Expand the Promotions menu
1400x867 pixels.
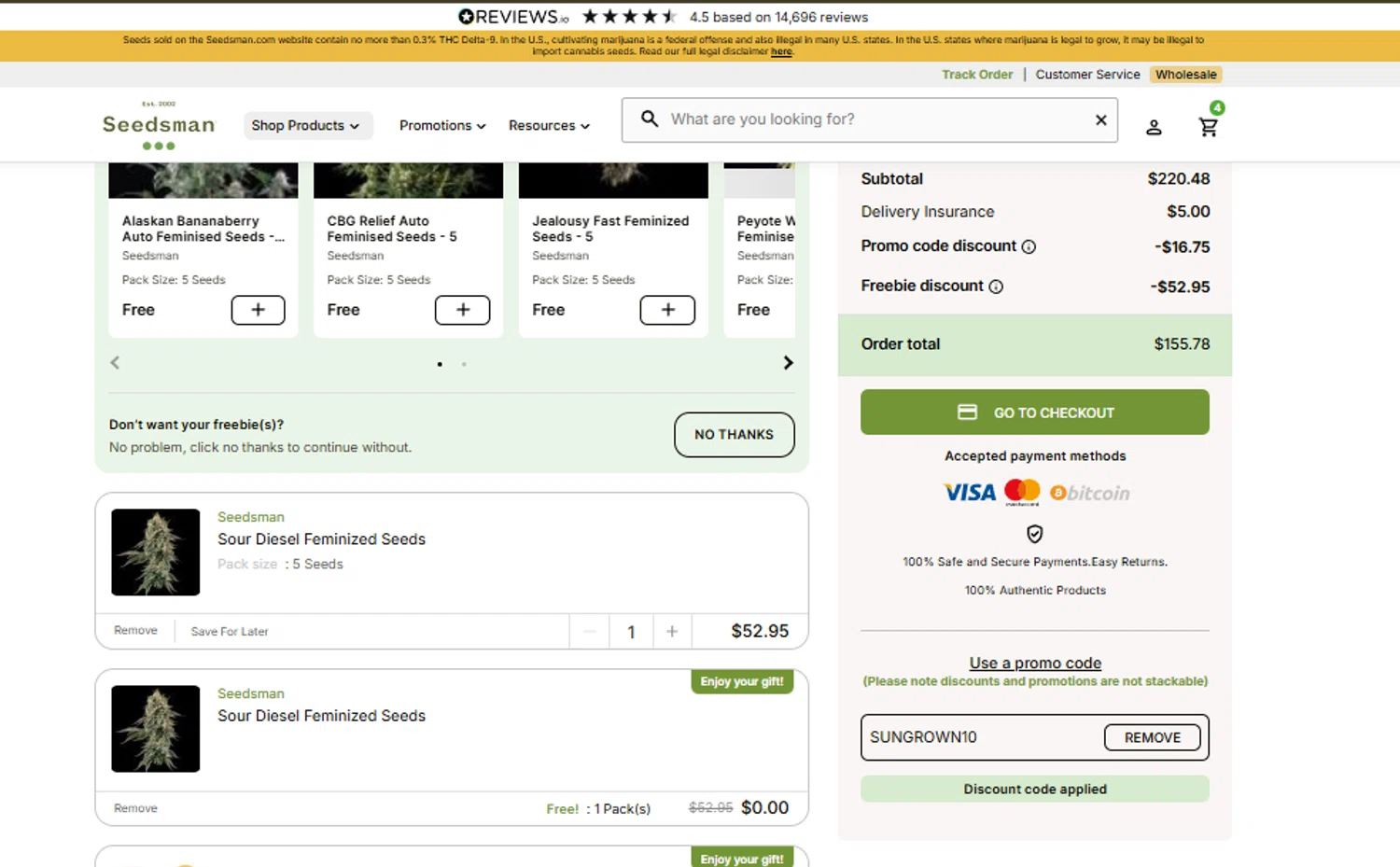[x=442, y=126]
